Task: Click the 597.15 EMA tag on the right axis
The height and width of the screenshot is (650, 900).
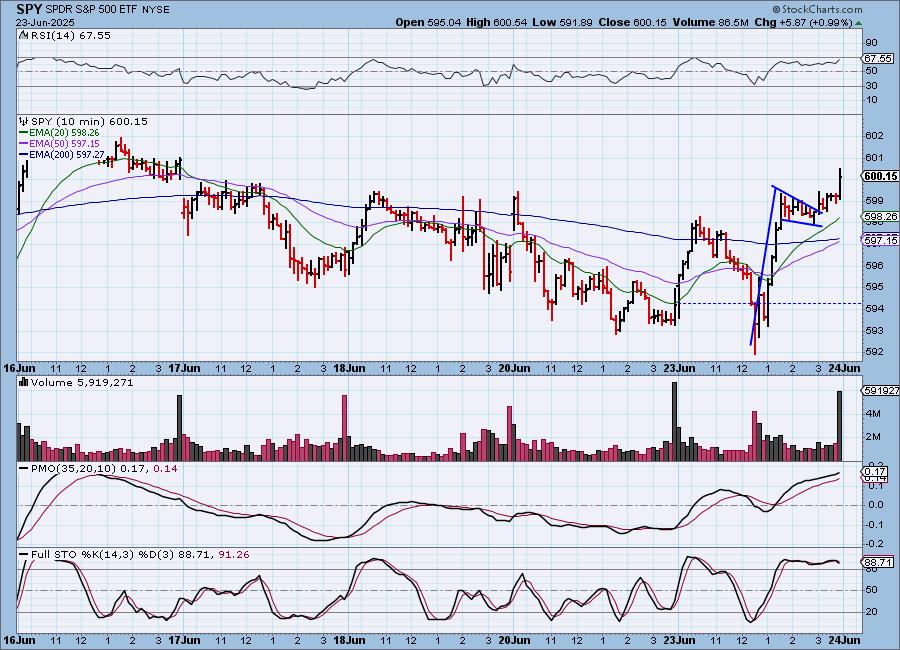Action: point(880,240)
